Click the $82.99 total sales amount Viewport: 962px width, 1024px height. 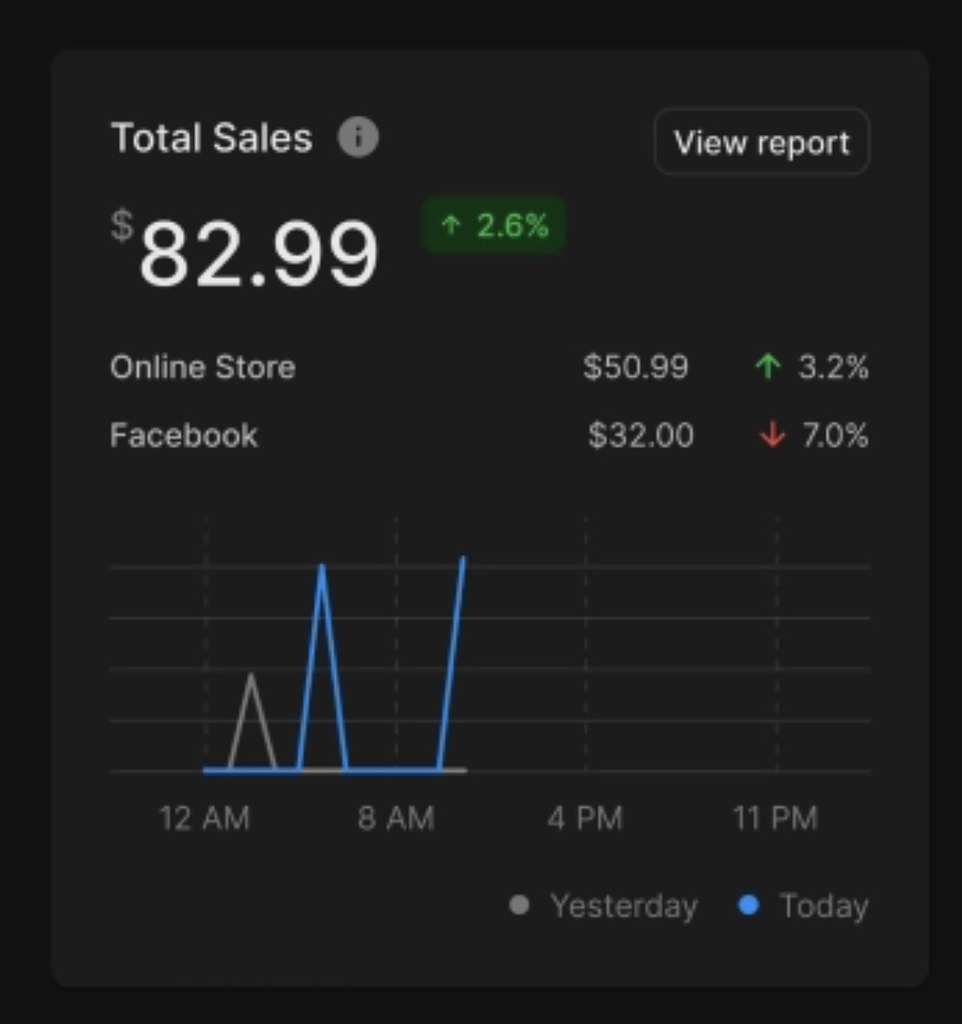(258, 253)
